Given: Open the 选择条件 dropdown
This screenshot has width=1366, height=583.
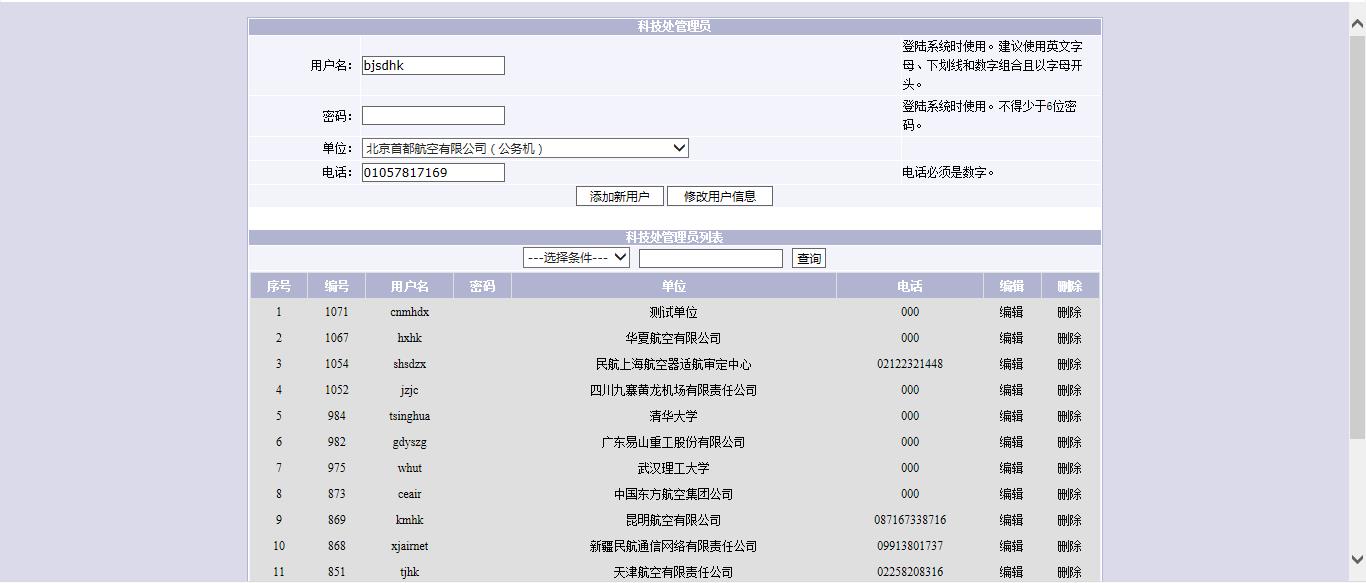Looking at the screenshot, I should (576, 258).
